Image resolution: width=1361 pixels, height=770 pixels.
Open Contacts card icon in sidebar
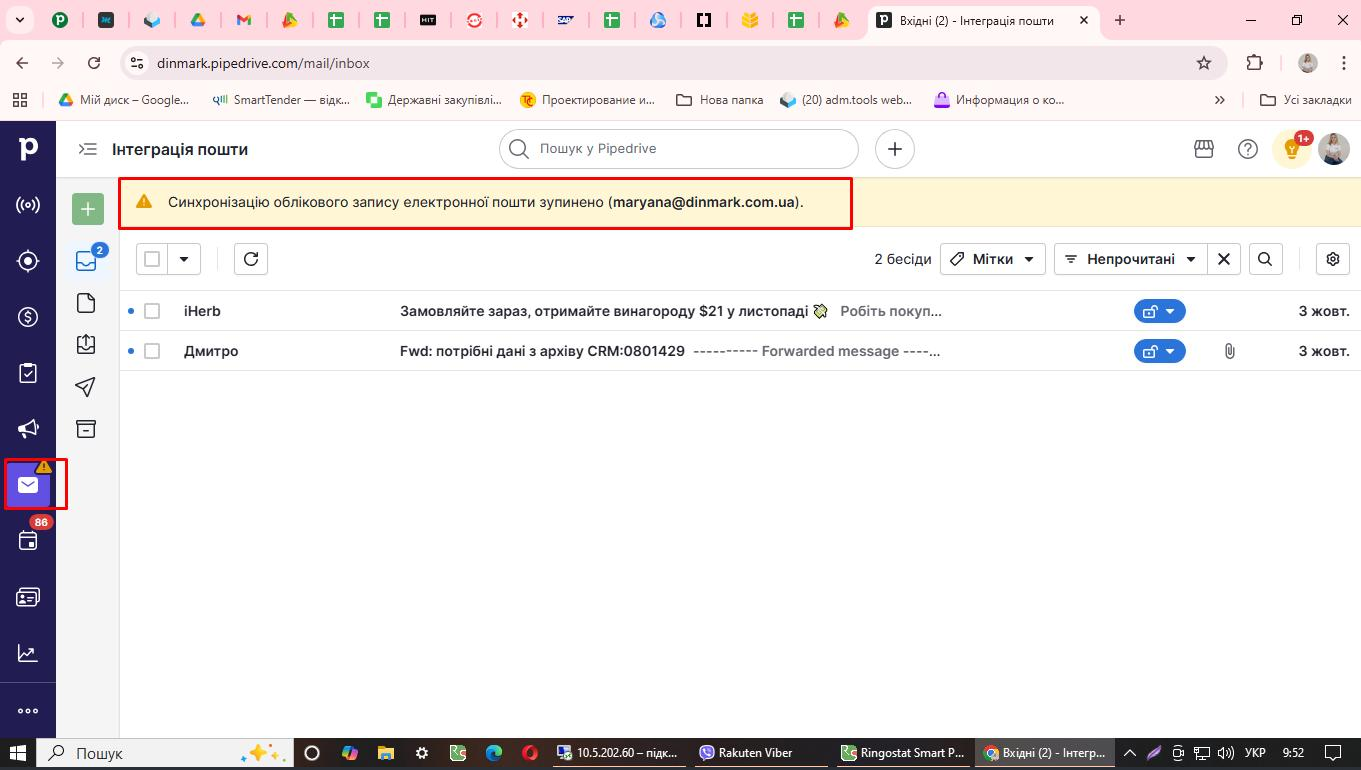pyautogui.click(x=28, y=597)
